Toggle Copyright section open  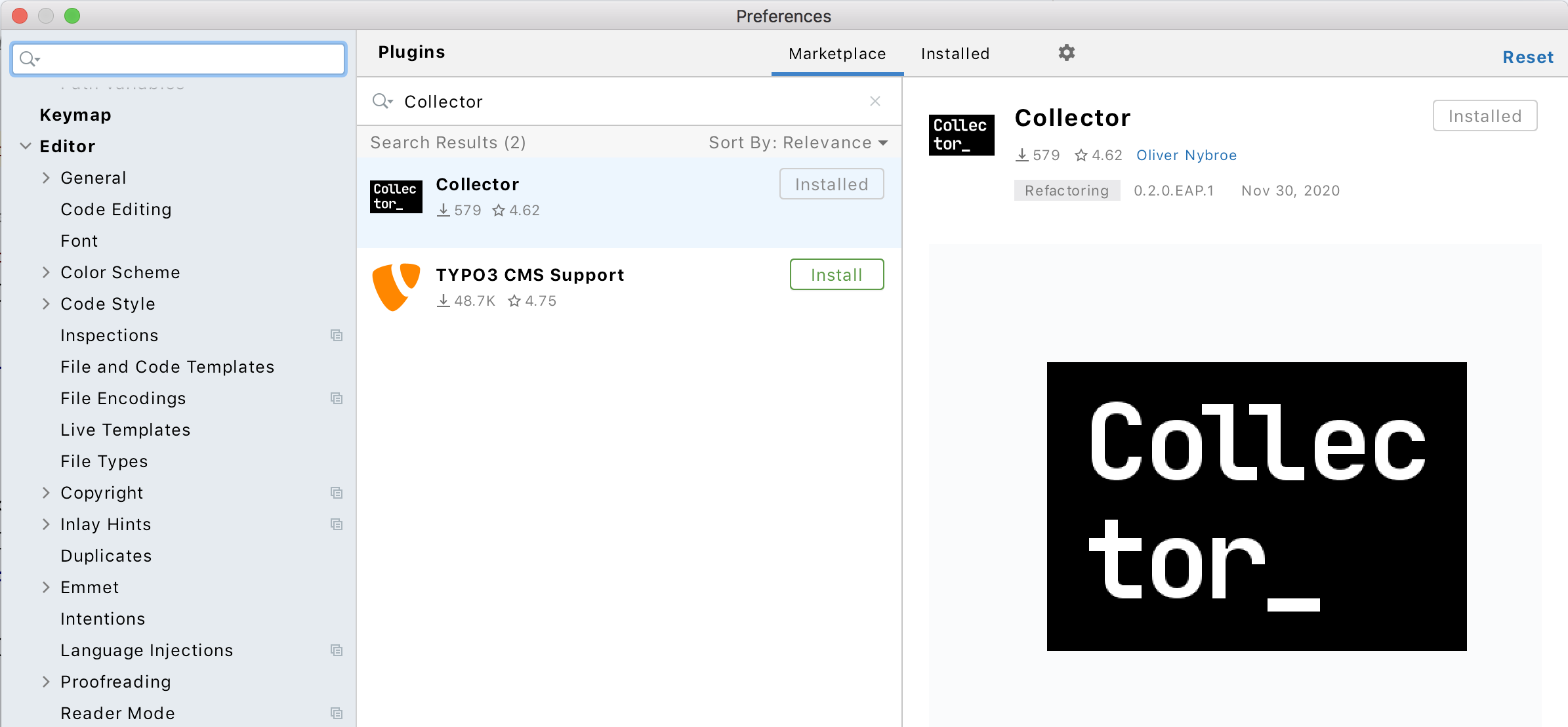(x=48, y=493)
